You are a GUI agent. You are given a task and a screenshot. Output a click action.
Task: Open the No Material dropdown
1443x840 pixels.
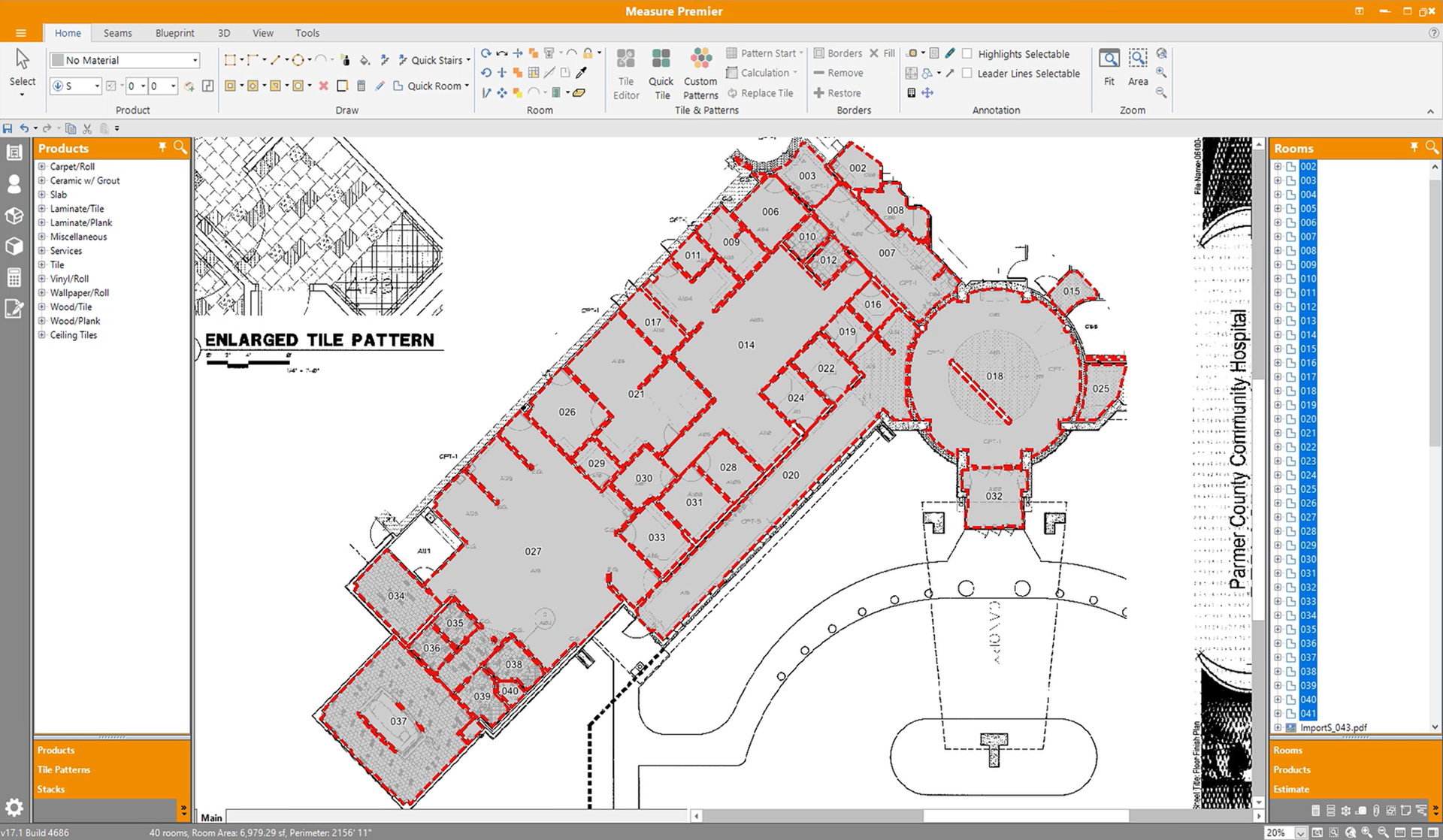tap(193, 59)
